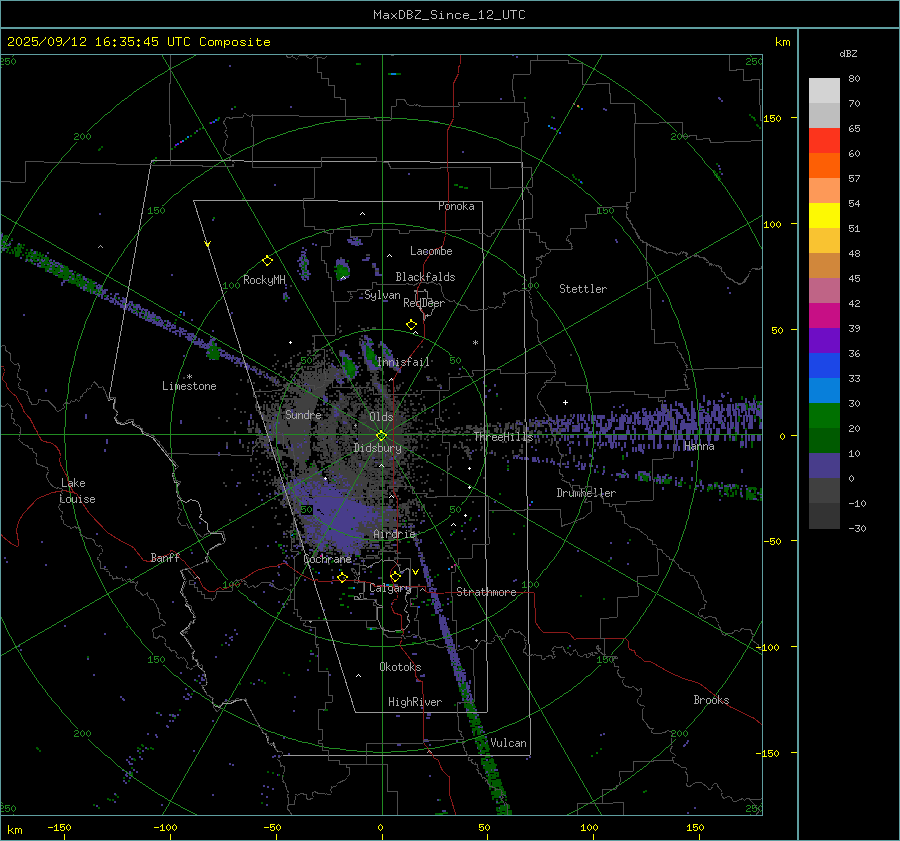Select the blue 33-36 dBZ legend color
The width and height of the screenshot is (900, 841).
(x=824, y=365)
